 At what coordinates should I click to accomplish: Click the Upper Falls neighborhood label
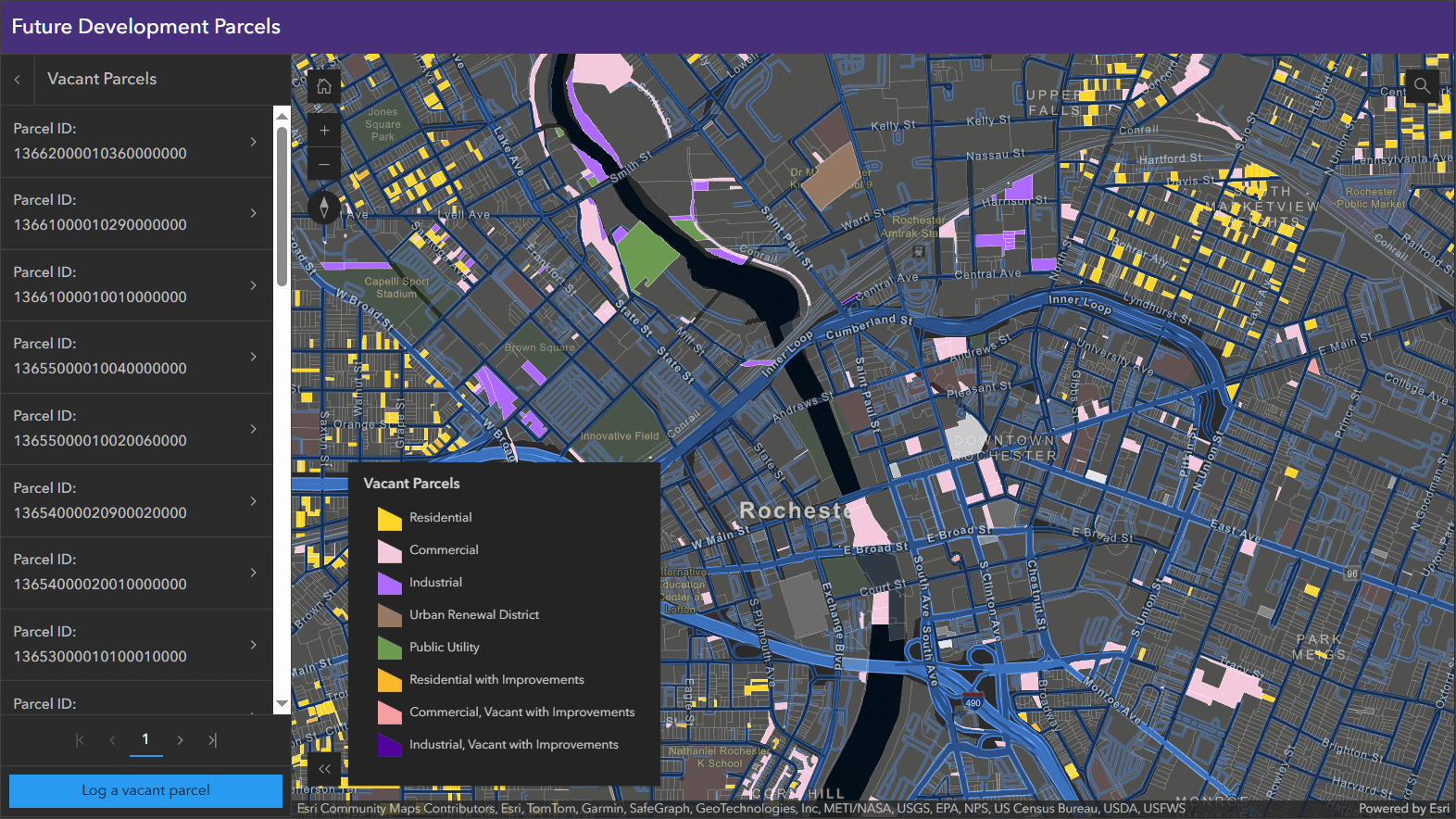[x=1053, y=103]
